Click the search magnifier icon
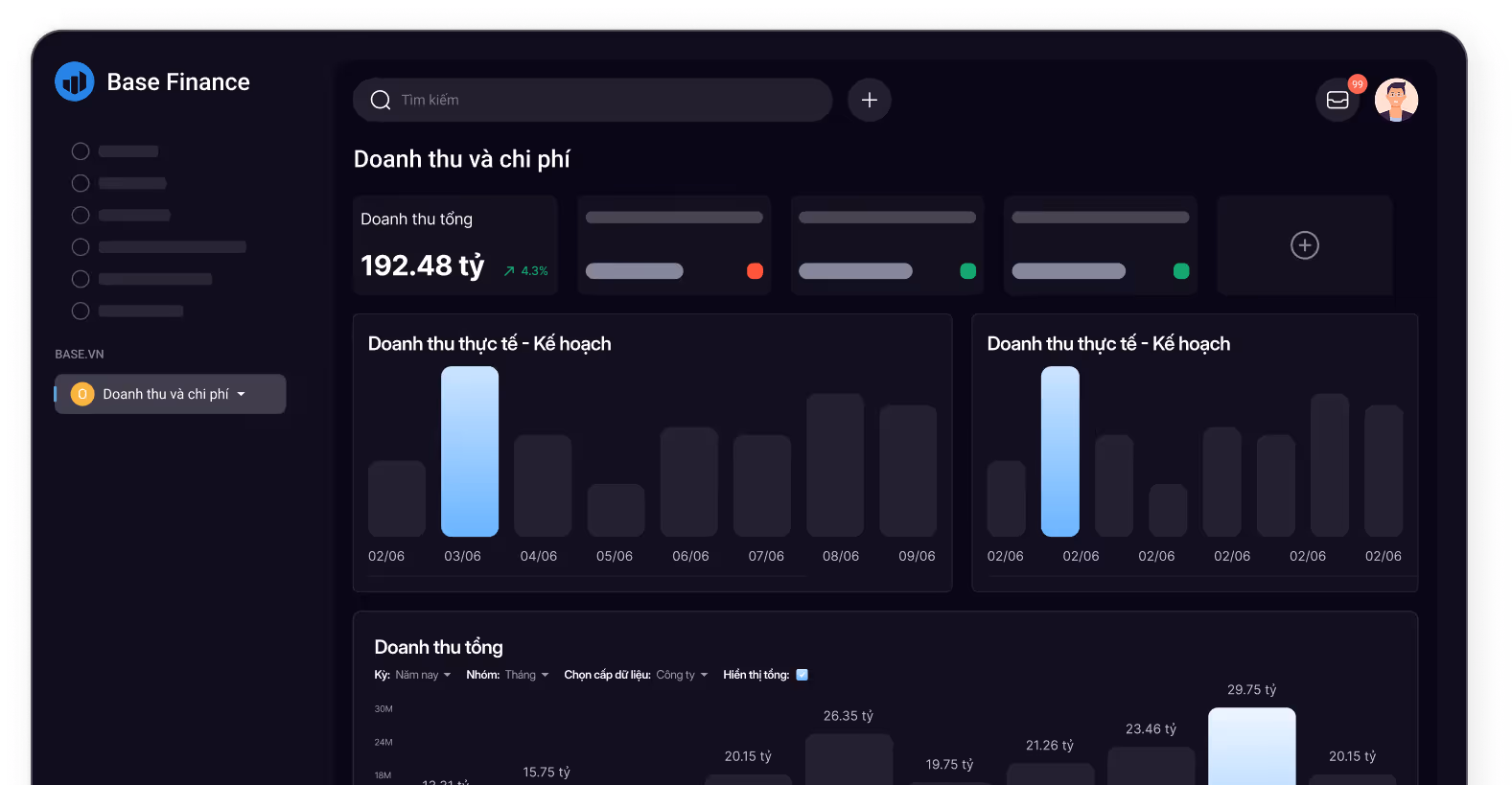 click(381, 100)
